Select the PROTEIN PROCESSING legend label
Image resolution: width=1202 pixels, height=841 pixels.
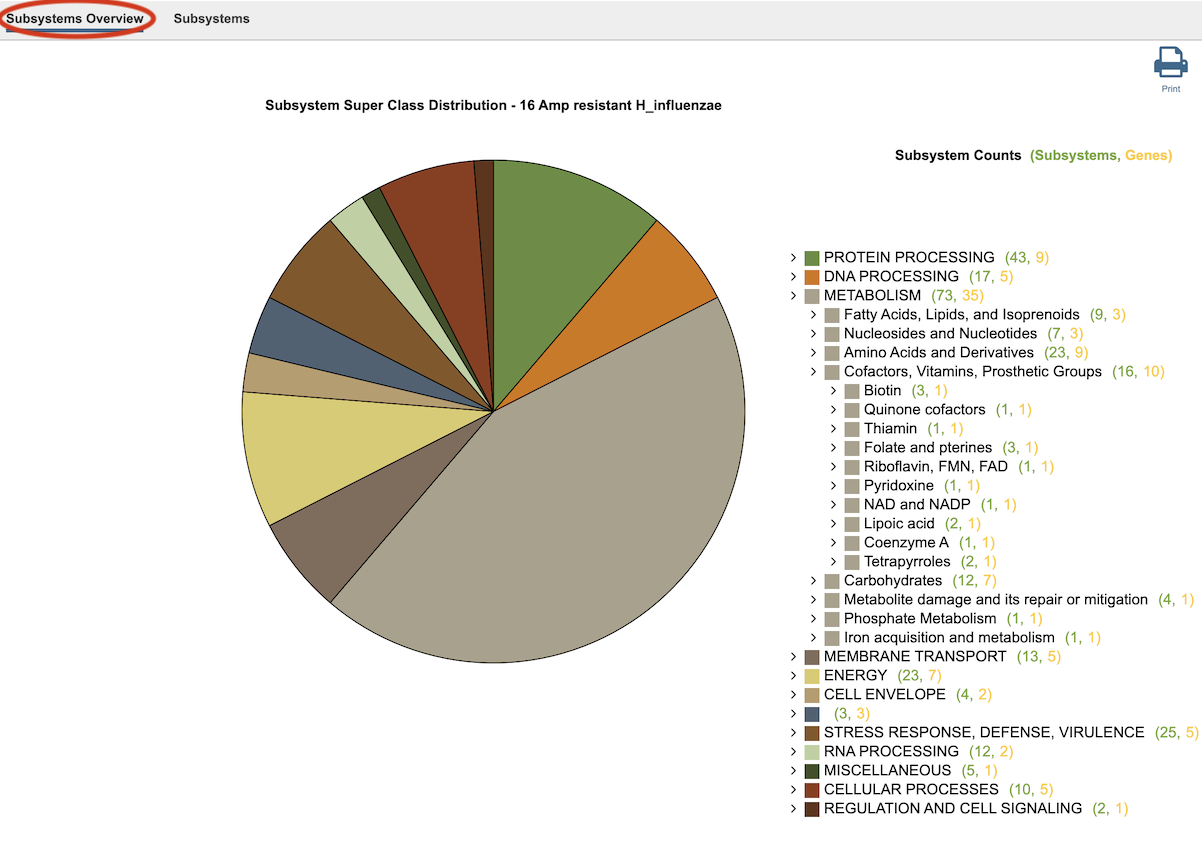click(909, 257)
